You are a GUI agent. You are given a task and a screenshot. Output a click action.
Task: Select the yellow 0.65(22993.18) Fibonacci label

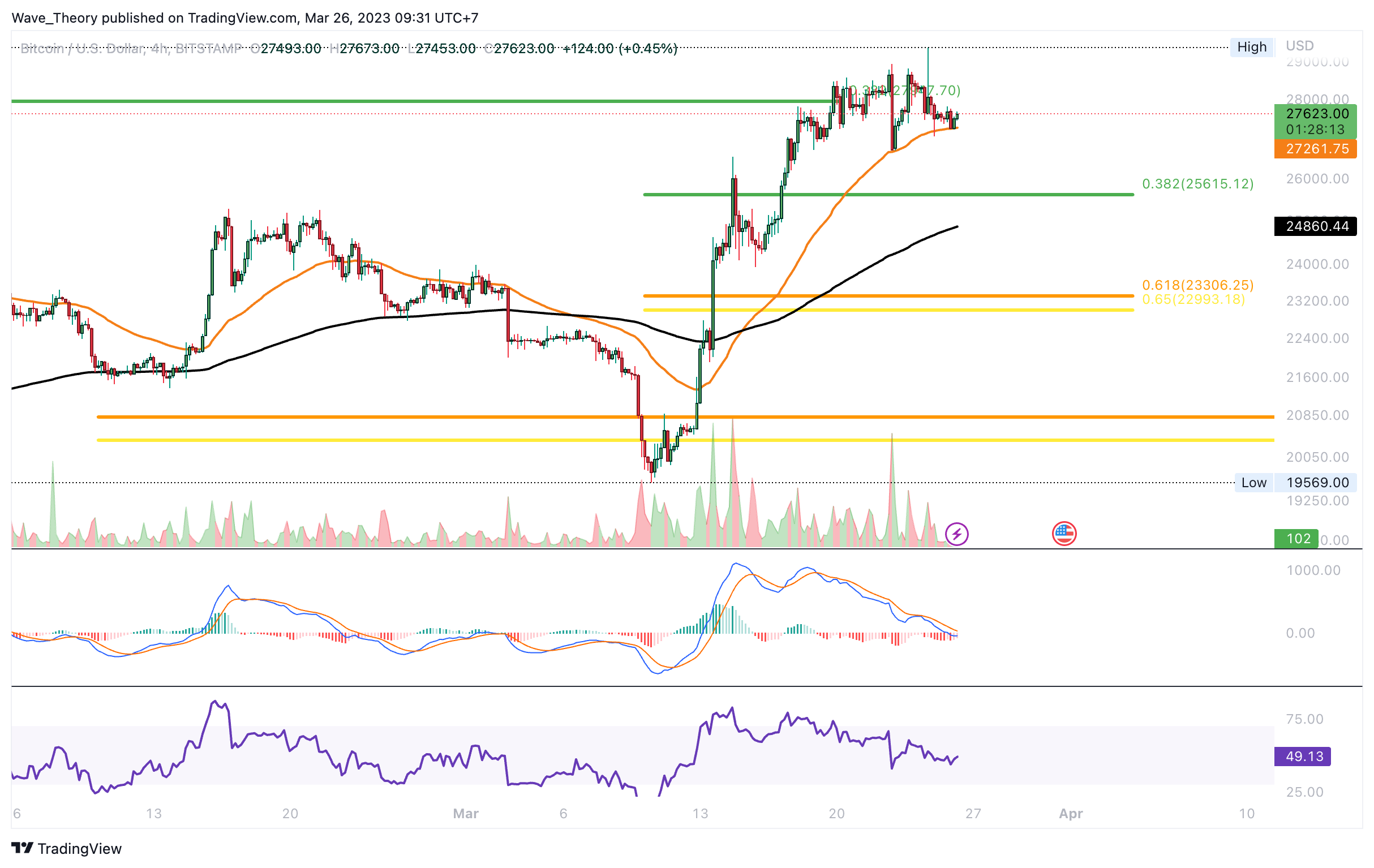1192,299
